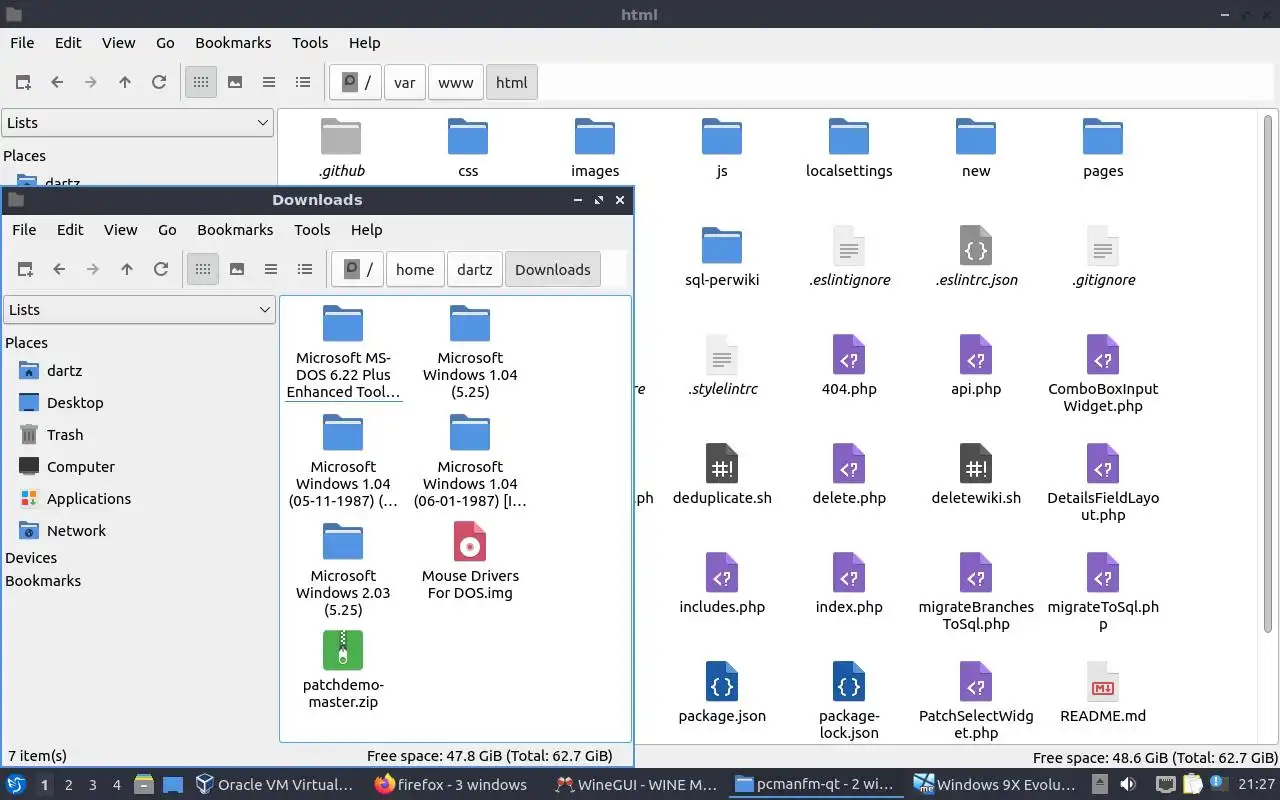This screenshot has width=1280, height=800.
Task: Select the Microsoft MS-DOS 6.22 Plus folder
Action: [x=343, y=352]
